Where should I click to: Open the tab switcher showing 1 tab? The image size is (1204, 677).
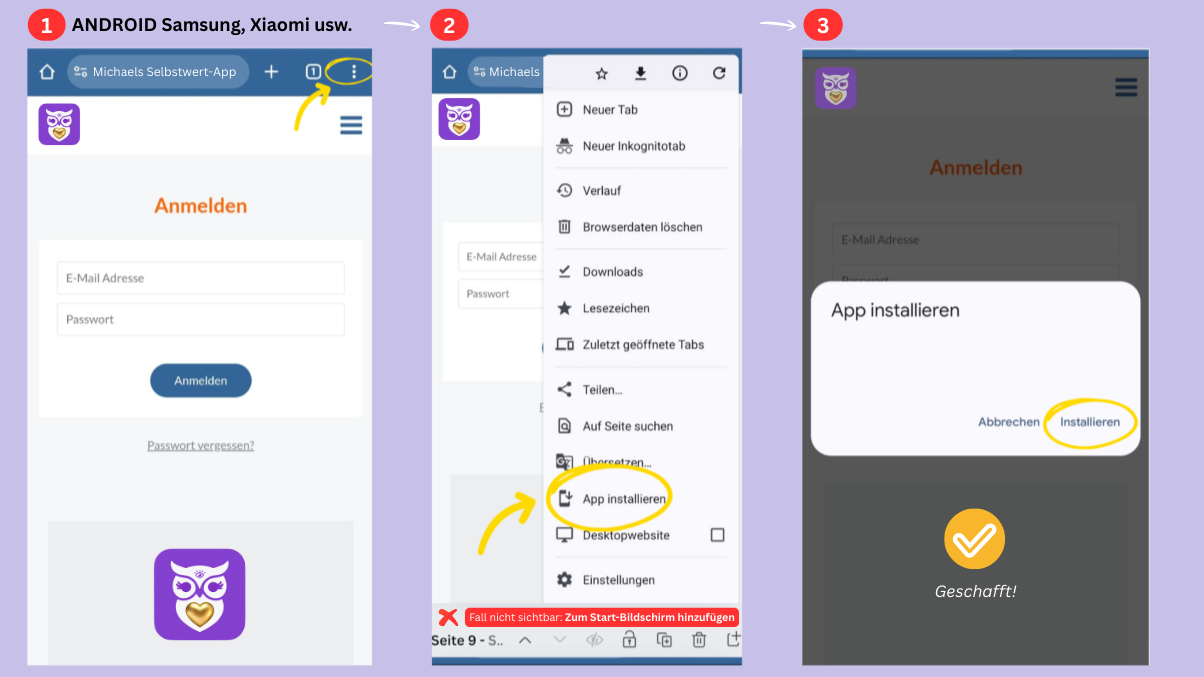(x=313, y=72)
